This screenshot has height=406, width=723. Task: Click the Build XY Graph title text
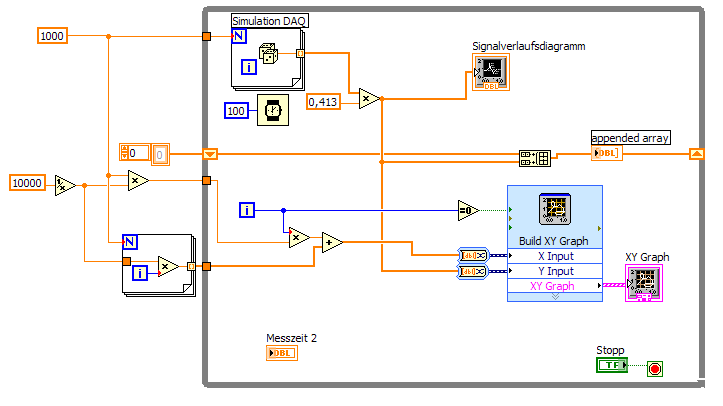[553, 241]
